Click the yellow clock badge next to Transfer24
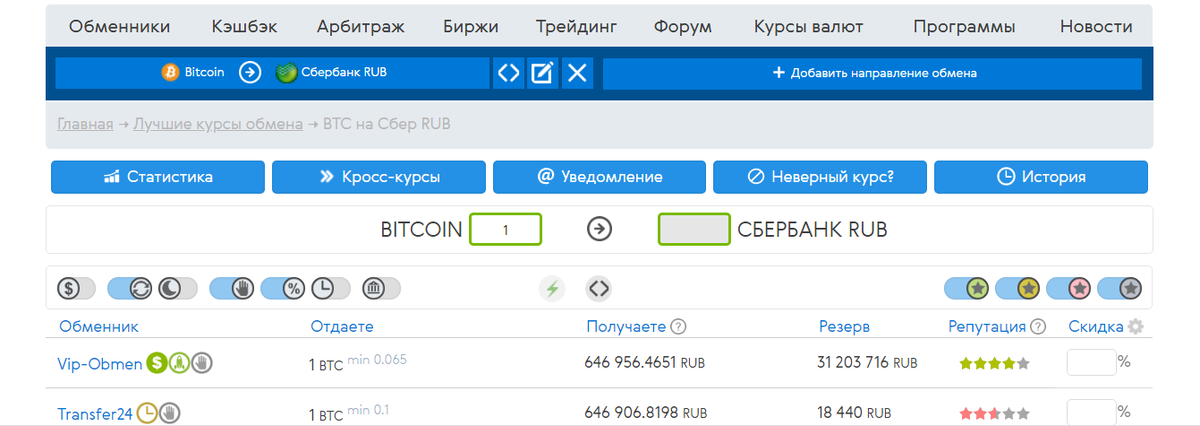The width and height of the screenshot is (1200, 426). pos(147,411)
